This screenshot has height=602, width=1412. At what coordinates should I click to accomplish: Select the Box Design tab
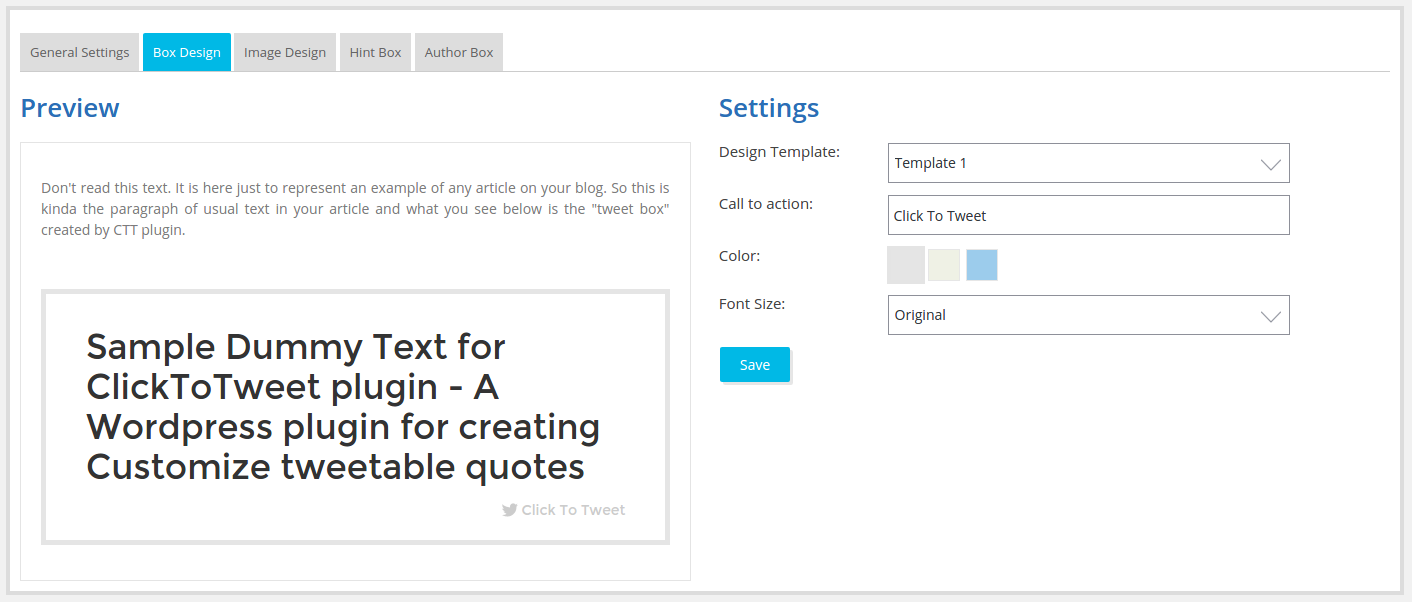pyautogui.click(x=186, y=51)
